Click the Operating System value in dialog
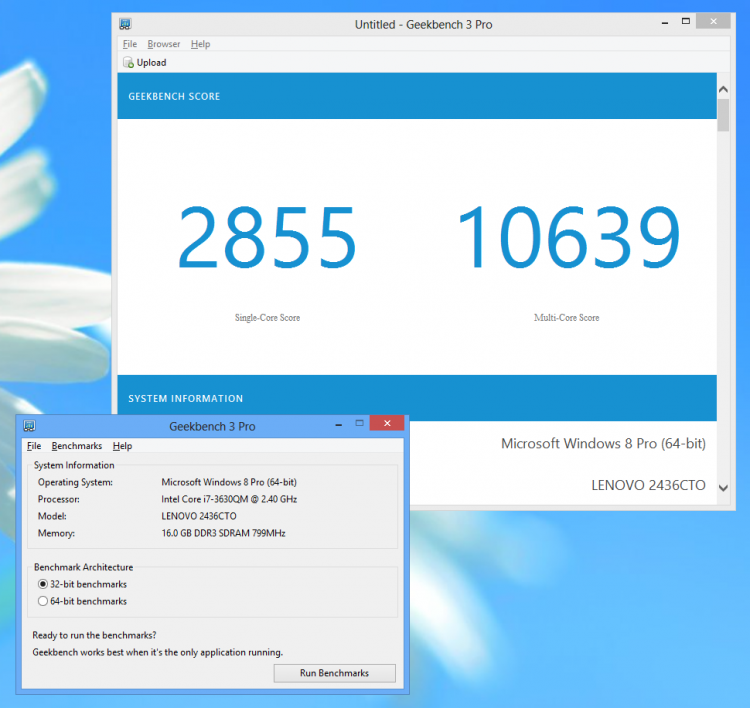The image size is (750, 708). click(229, 482)
